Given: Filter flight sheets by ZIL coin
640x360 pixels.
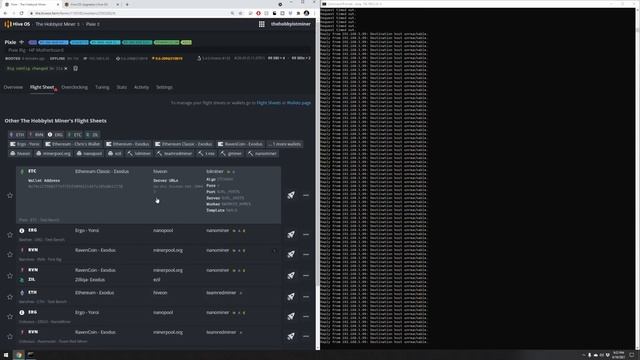Looking at the screenshot, I should point(92,135).
